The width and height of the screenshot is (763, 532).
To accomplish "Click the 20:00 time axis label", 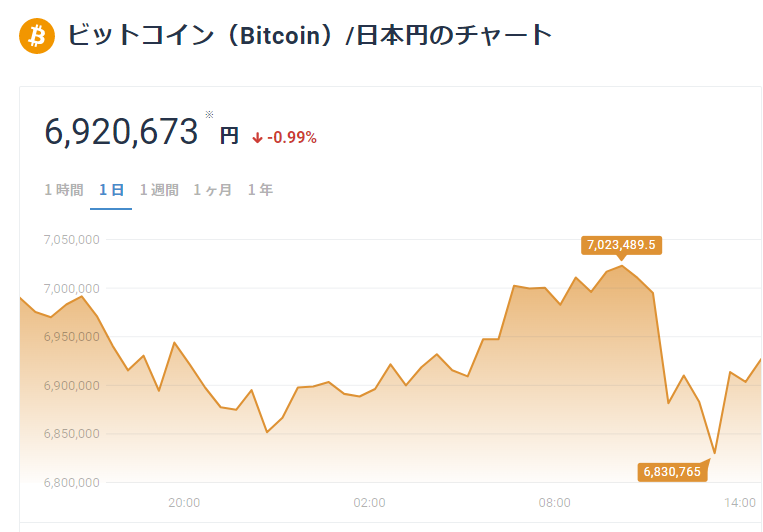I will 184,502.
